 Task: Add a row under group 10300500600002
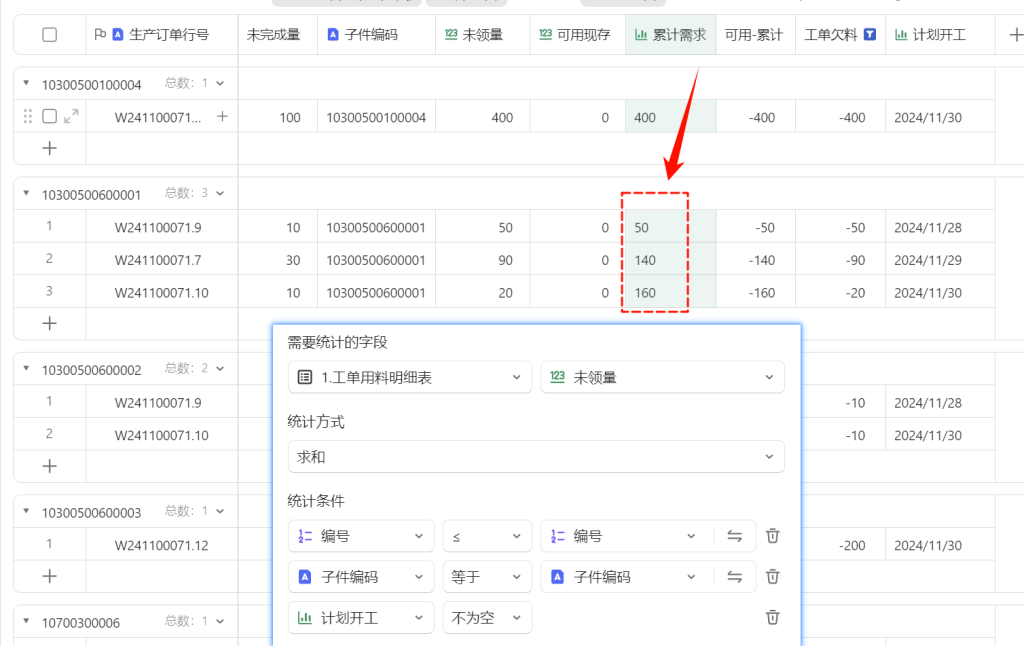(50, 466)
